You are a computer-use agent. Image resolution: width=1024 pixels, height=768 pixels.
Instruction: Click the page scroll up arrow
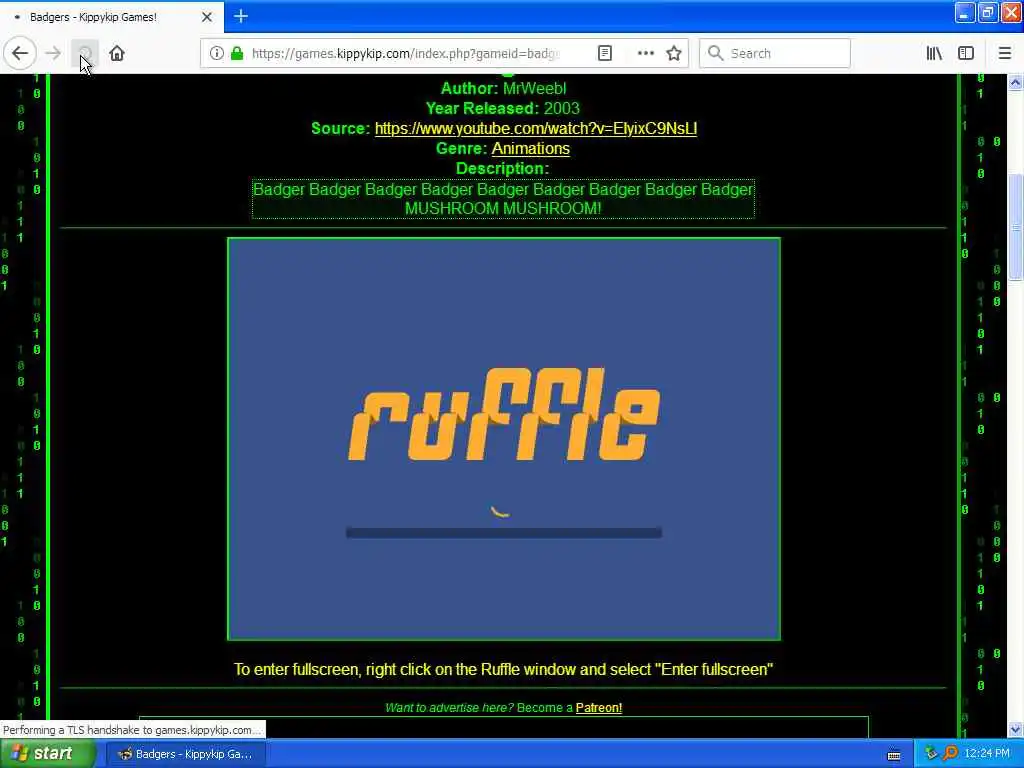[1016, 83]
